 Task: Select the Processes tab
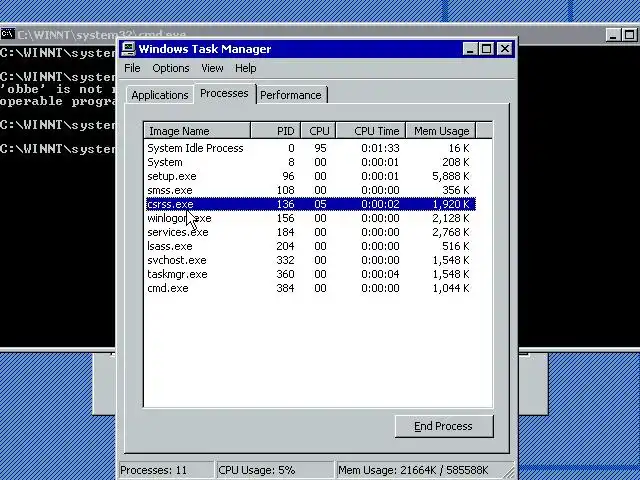(x=224, y=93)
